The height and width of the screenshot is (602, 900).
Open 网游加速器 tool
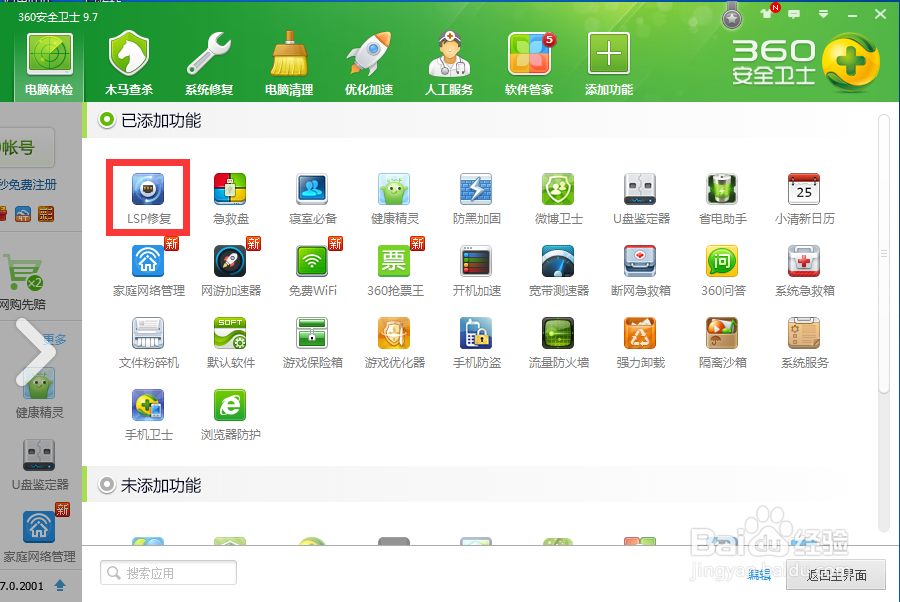(230, 271)
